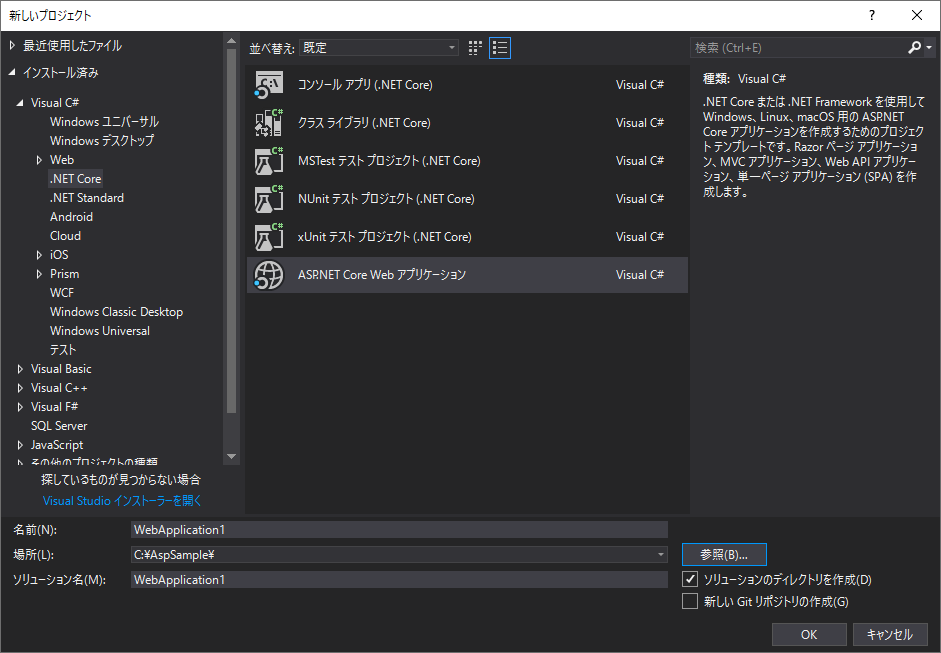Select the xUnit テスト プロジェクト template icon
The width and height of the screenshot is (941, 653).
[x=269, y=236]
